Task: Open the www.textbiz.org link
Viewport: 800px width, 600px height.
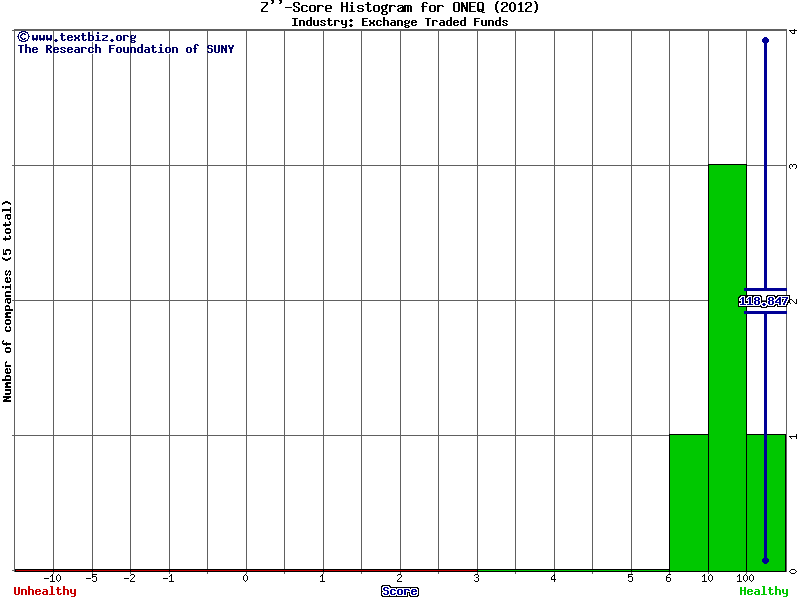Action: (x=83, y=37)
